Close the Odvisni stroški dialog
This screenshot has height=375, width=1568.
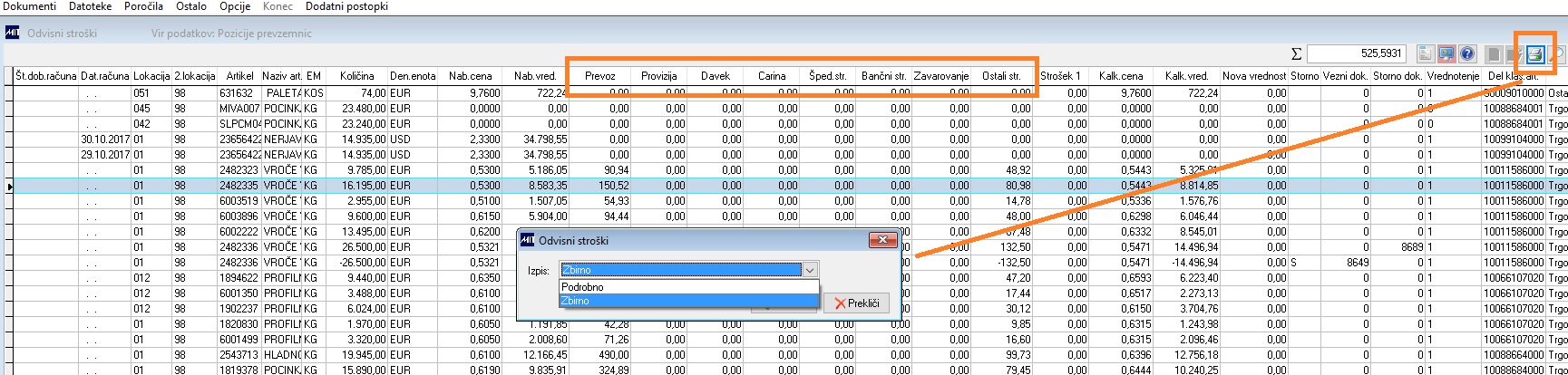pos(882,240)
